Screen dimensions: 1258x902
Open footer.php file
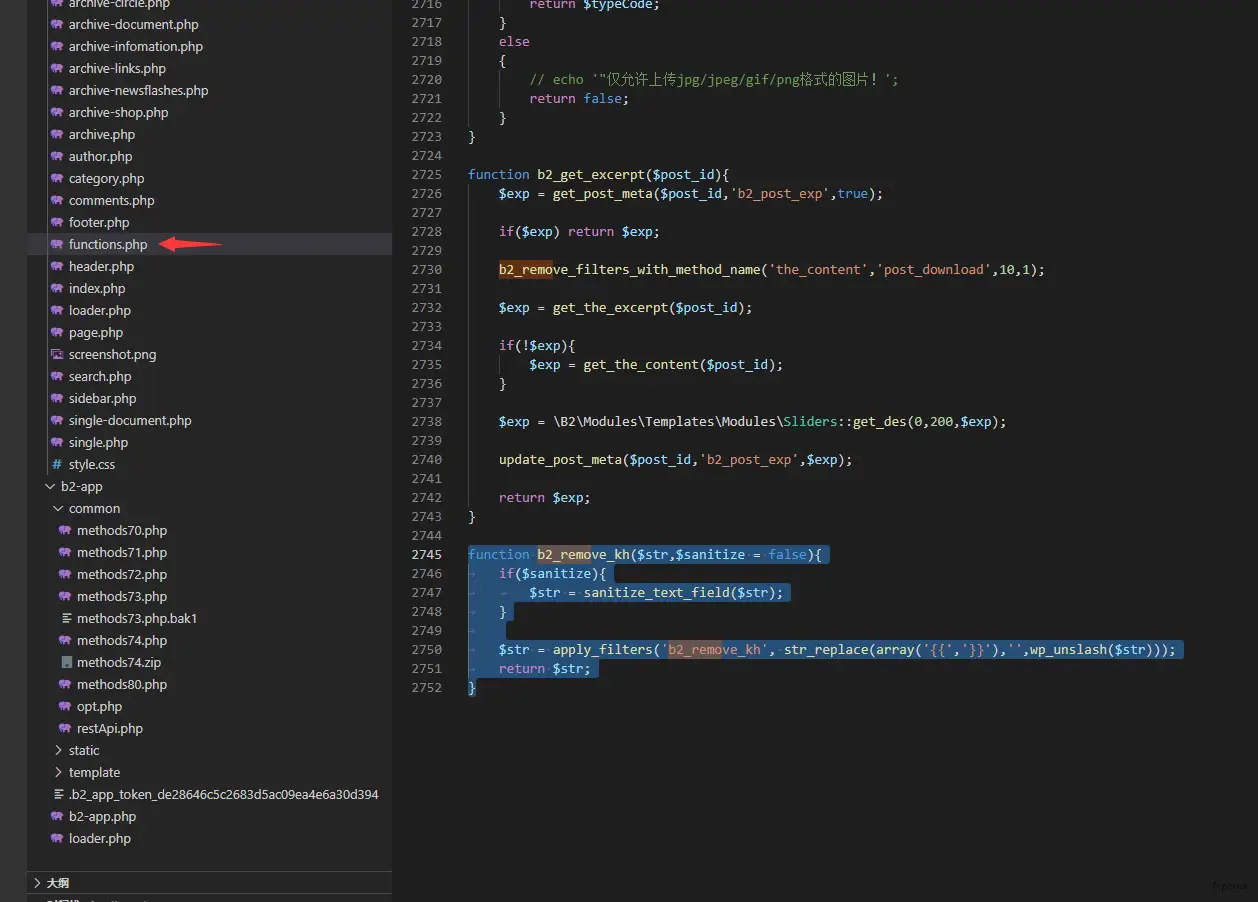pos(99,222)
